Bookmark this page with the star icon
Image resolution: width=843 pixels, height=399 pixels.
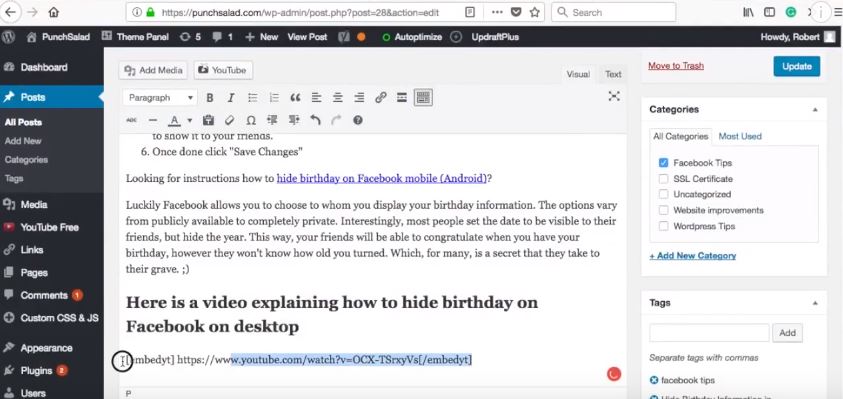click(x=534, y=12)
